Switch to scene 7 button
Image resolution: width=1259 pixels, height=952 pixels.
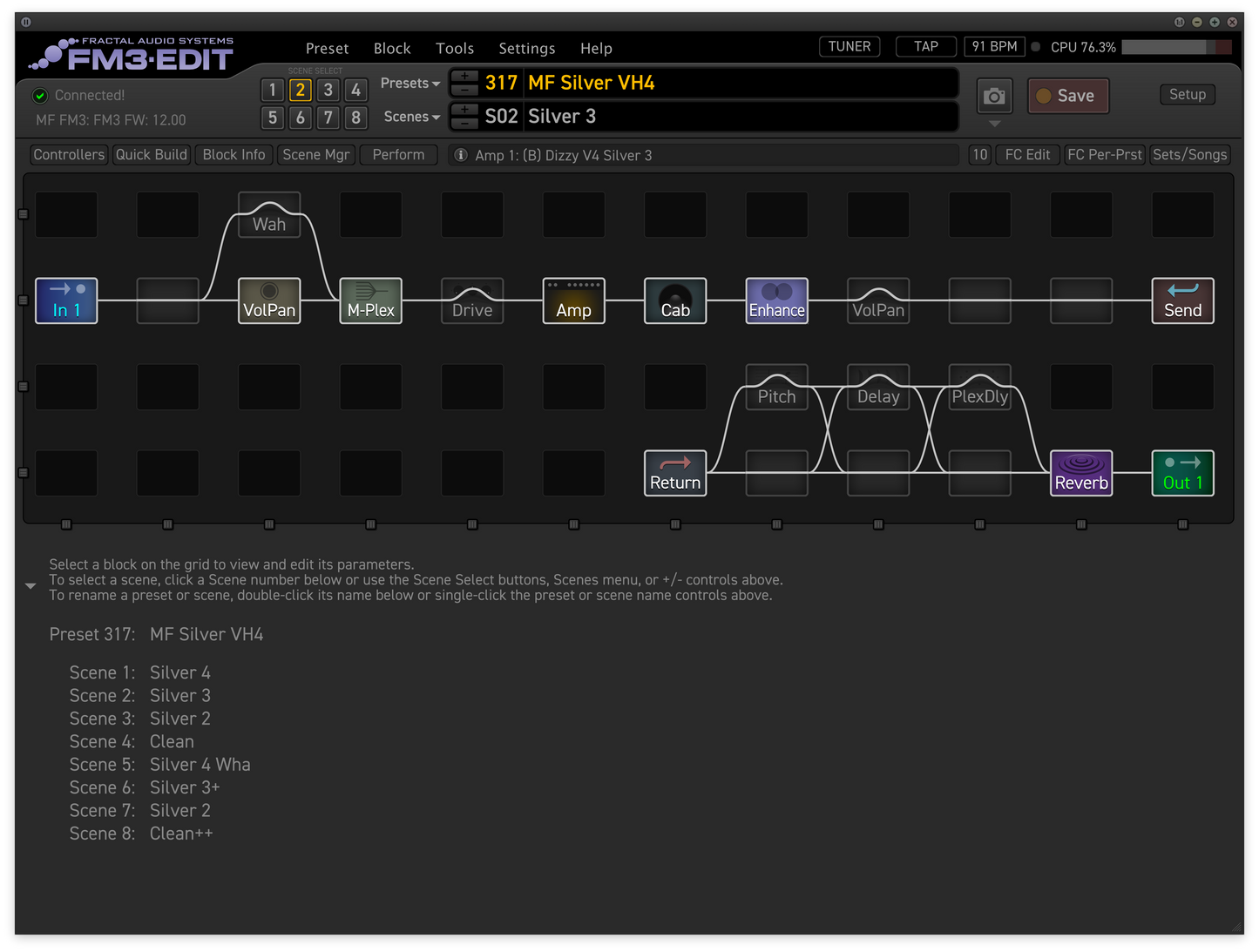328,118
